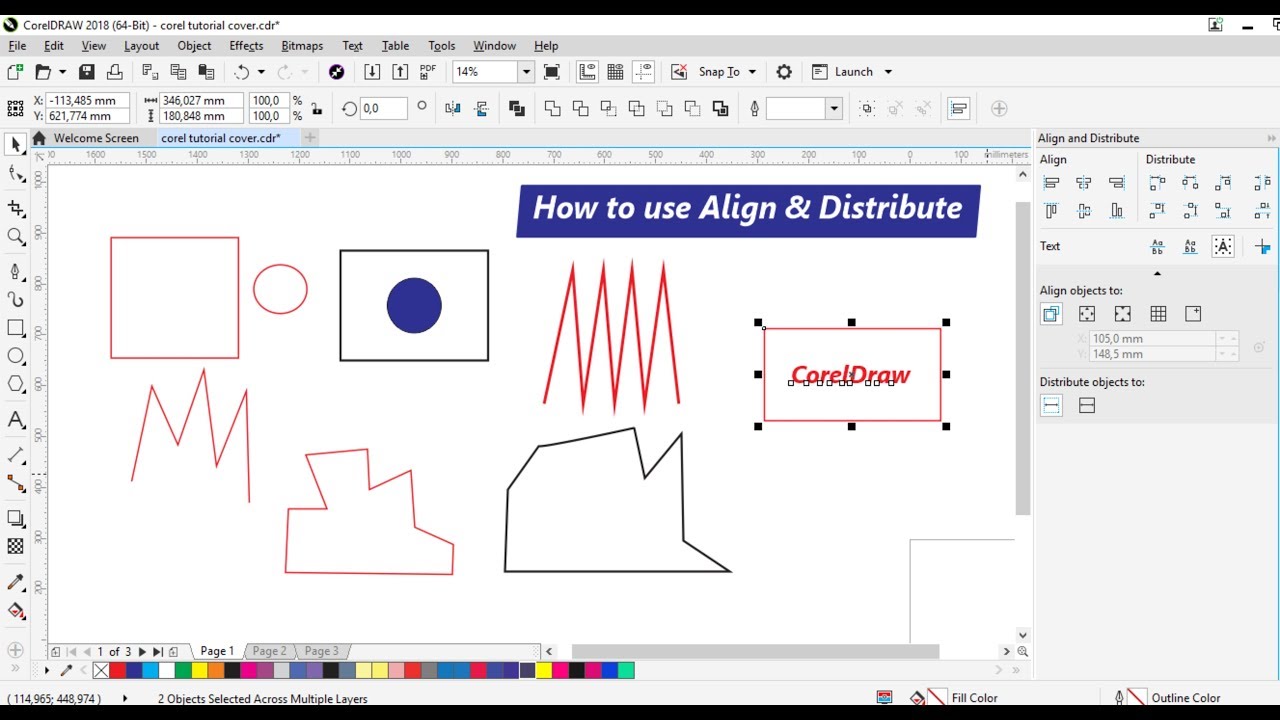Click the Print icon in toolbar
The height and width of the screenshot is (720, 1280).
coord(115,72)
